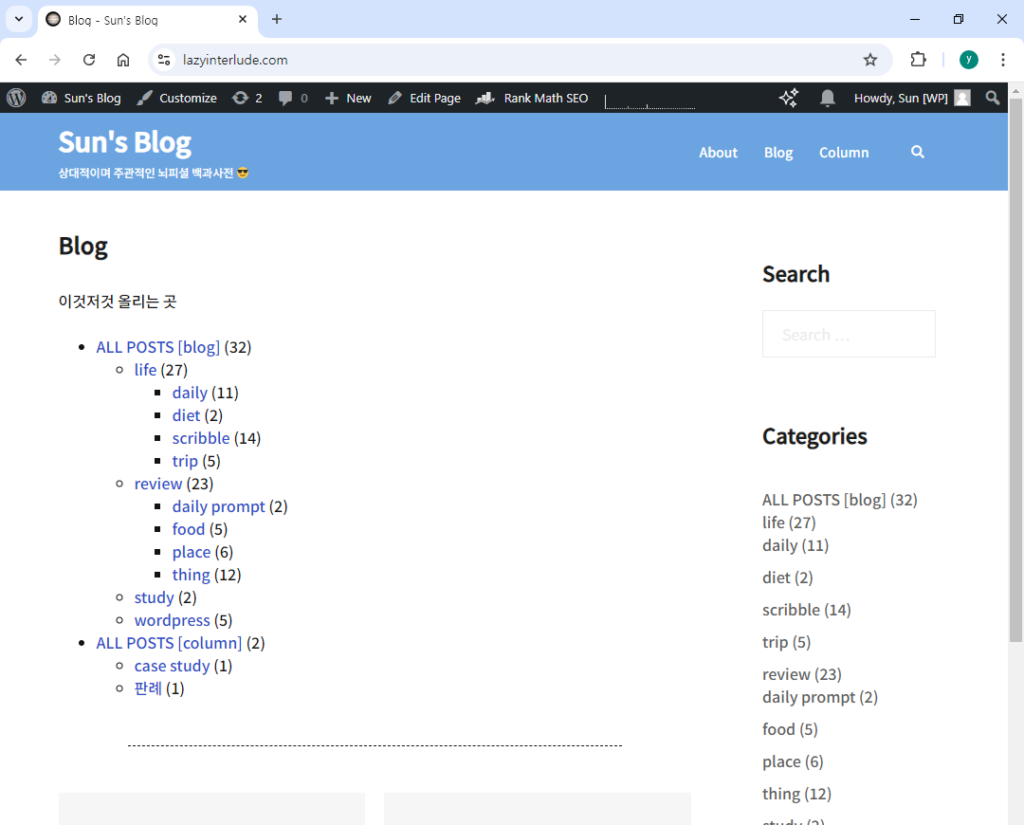Select Column in the site navigation
This screenshot has height=825, width=1024.
[x=843, y=152]
